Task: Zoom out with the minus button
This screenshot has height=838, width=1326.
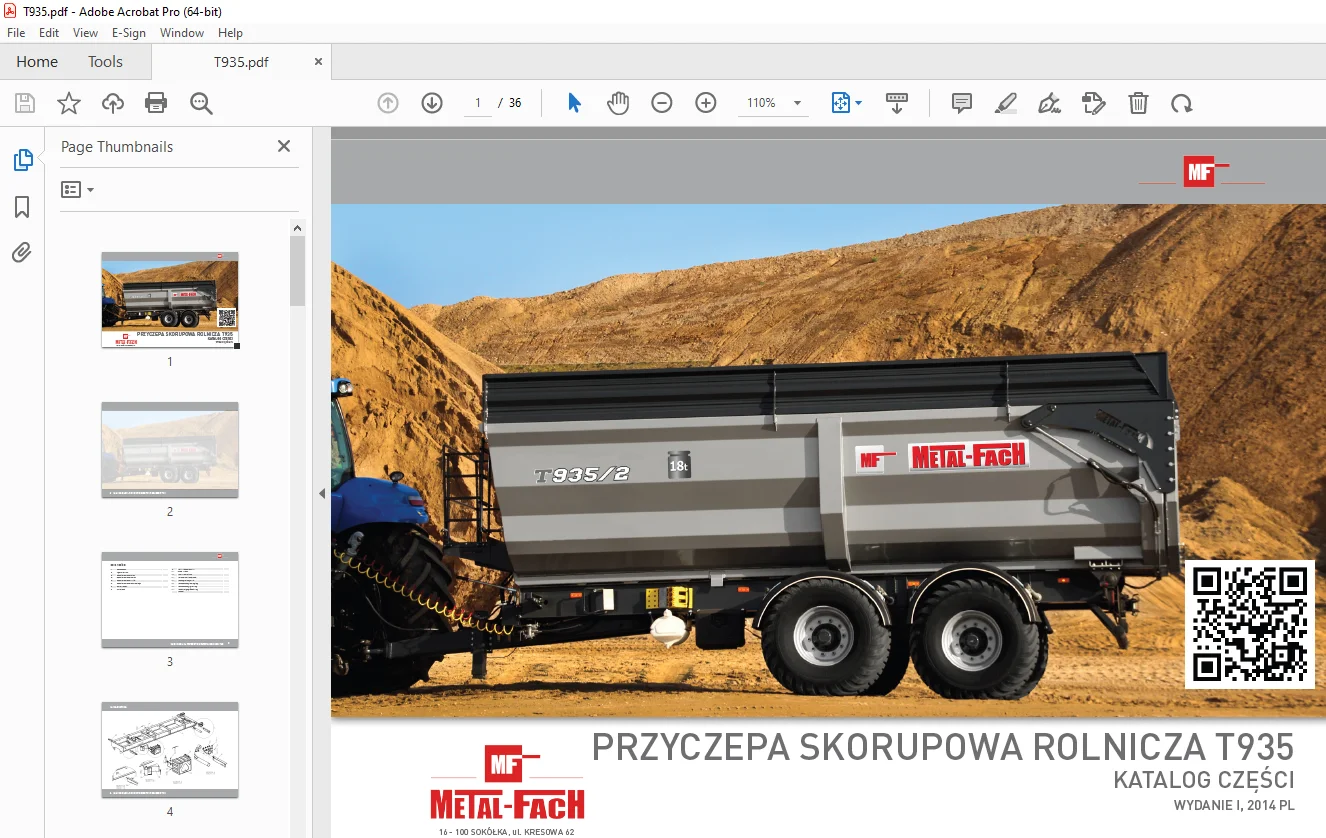Action: coord(662,103)
